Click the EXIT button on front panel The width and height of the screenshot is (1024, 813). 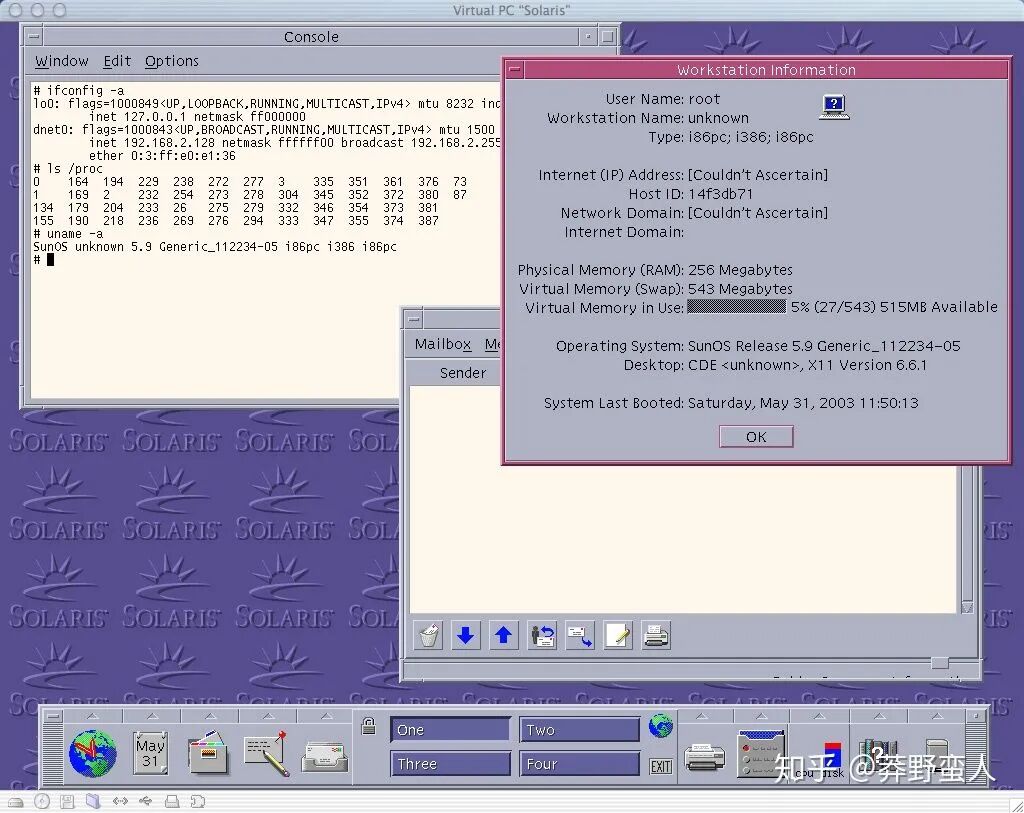coord(661,766)
